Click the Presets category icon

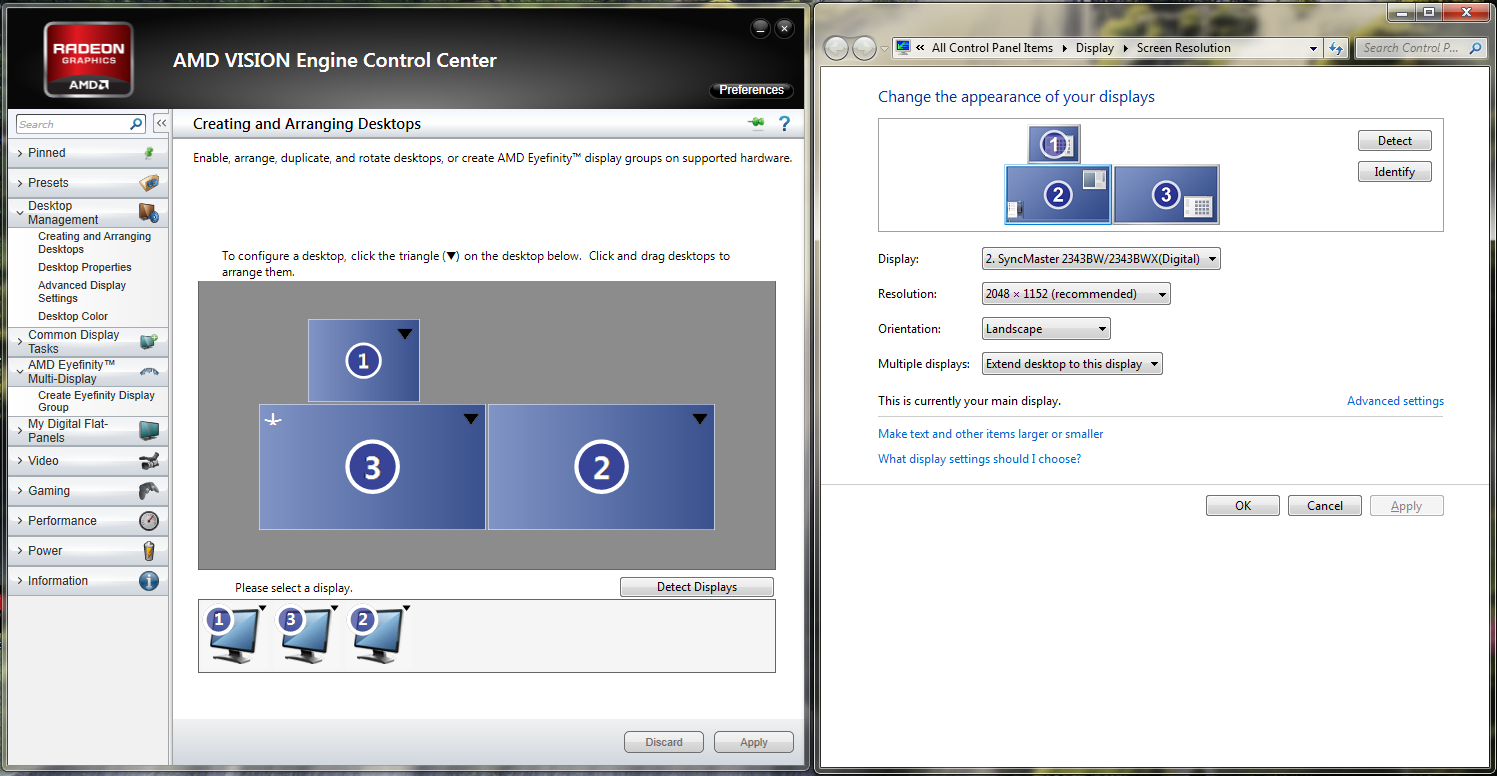149,183
